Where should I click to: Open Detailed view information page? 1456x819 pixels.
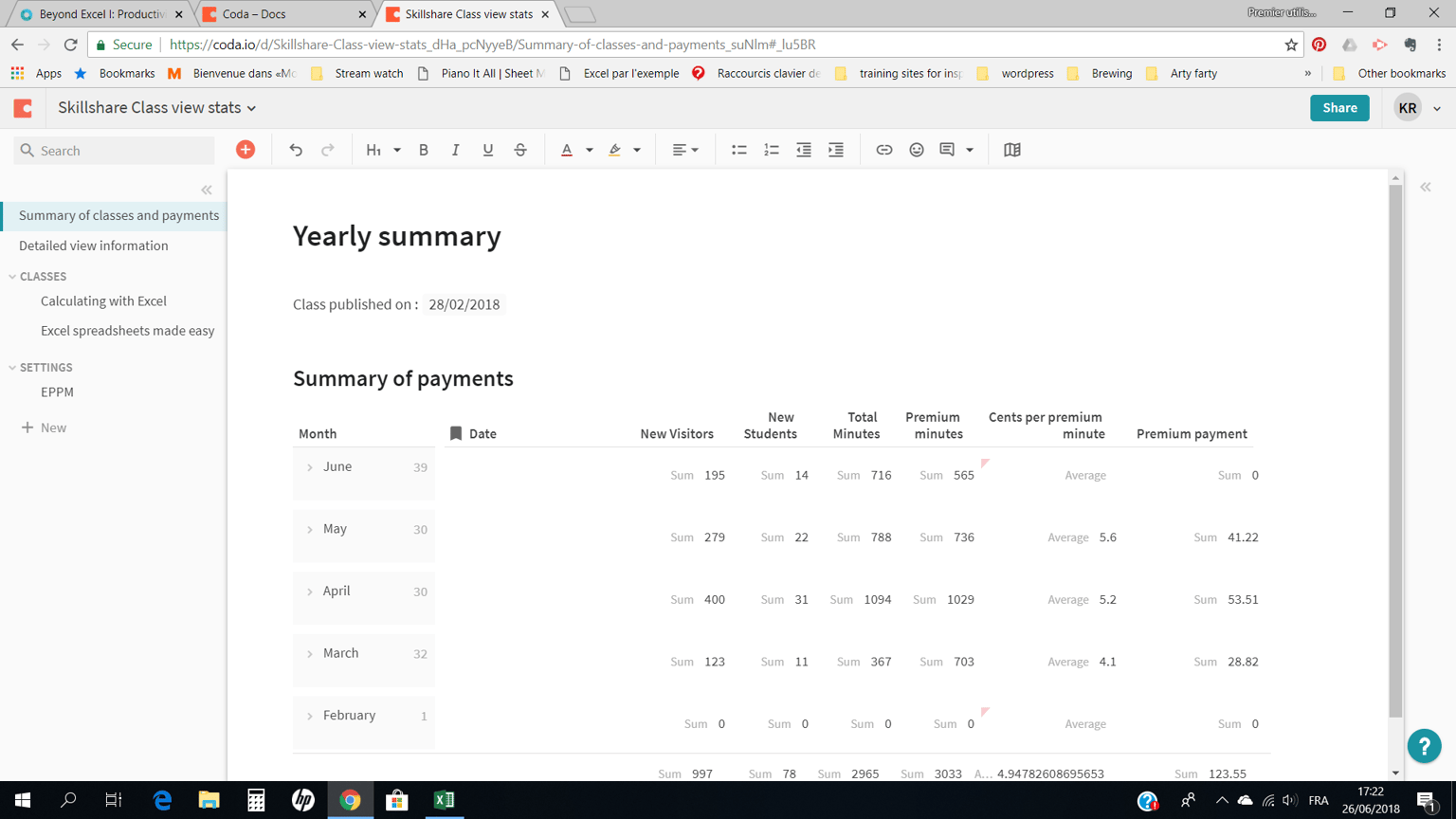coord(94,246)
